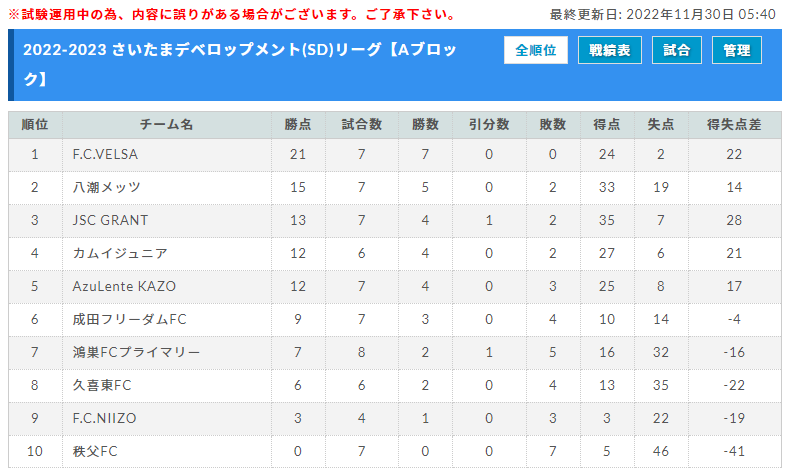Click the 得失点差 column header
Screen dimensions: 789x474
click(734, 125)
